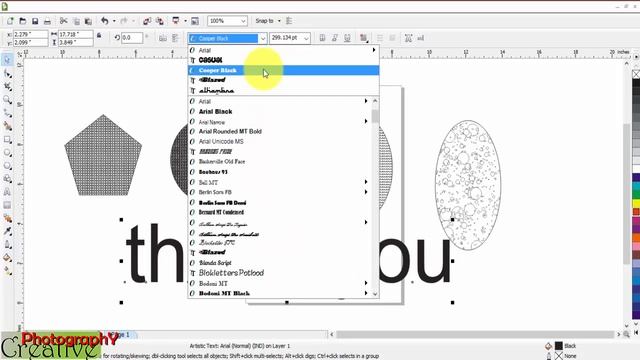This screenshot has height=360, width=640.
Task: Select the Polygon tool
Action: pyautogui.click(x=7, y=166)
